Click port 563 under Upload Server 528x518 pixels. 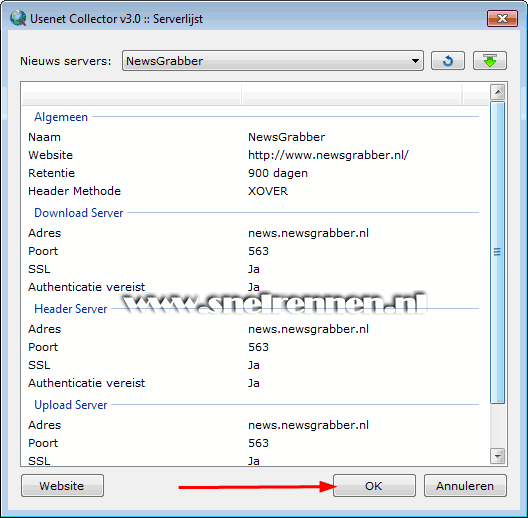click(258, 443)
